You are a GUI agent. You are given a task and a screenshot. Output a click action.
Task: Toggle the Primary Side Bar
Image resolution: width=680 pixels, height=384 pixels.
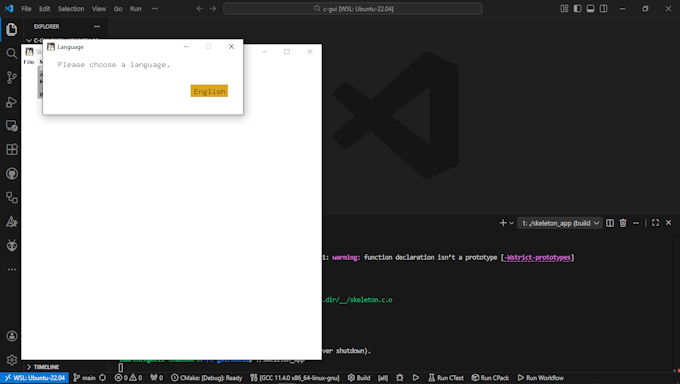click(x=577, y=9)
